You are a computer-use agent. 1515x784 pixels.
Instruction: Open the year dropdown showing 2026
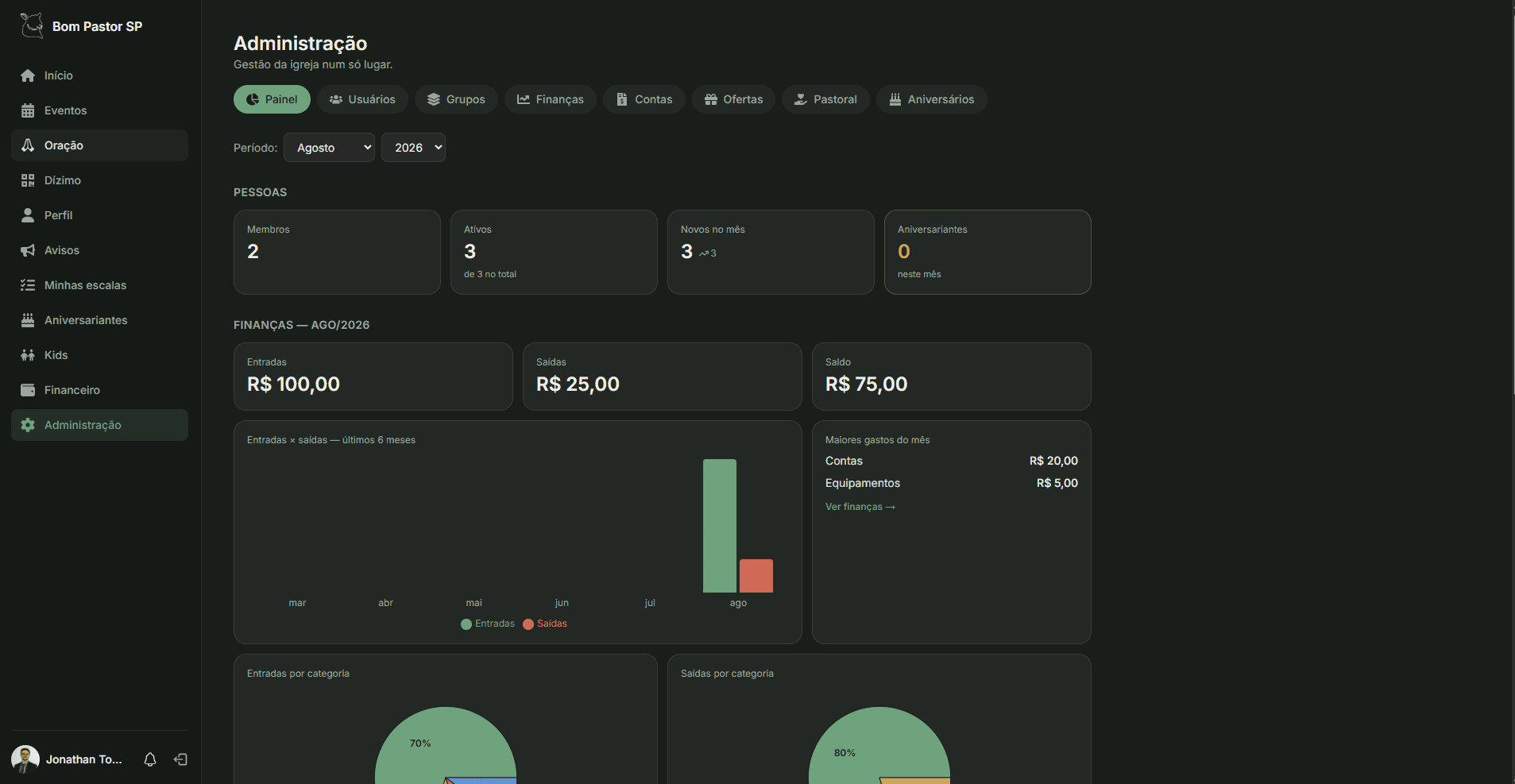pos(413,148)
